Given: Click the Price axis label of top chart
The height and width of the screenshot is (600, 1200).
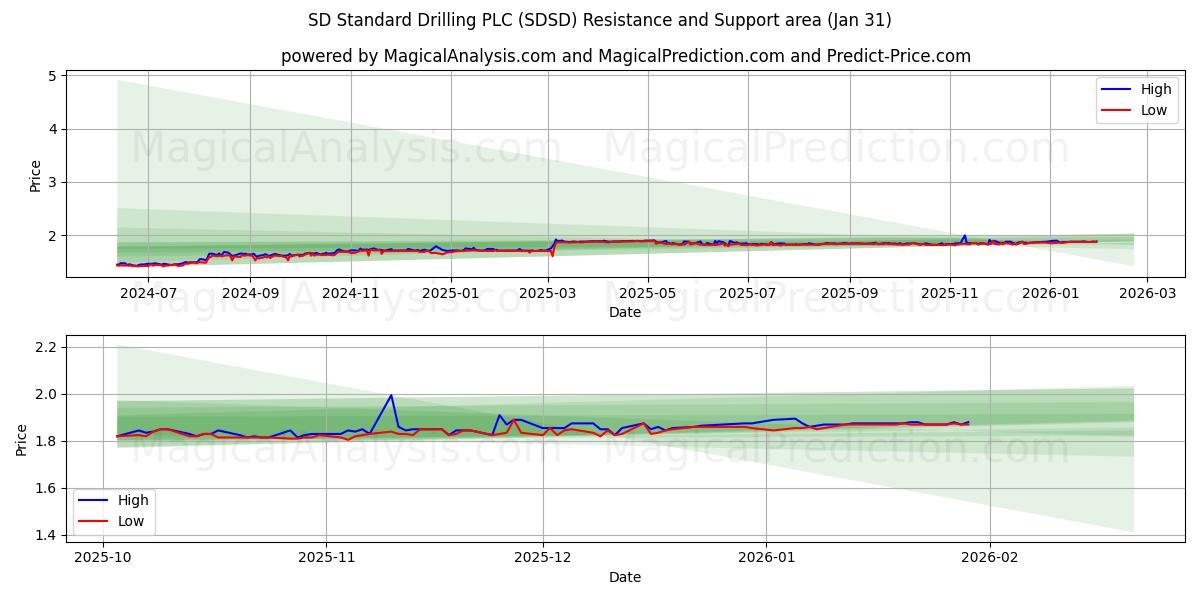Looking at the screenshot, I should coord(37,173).
